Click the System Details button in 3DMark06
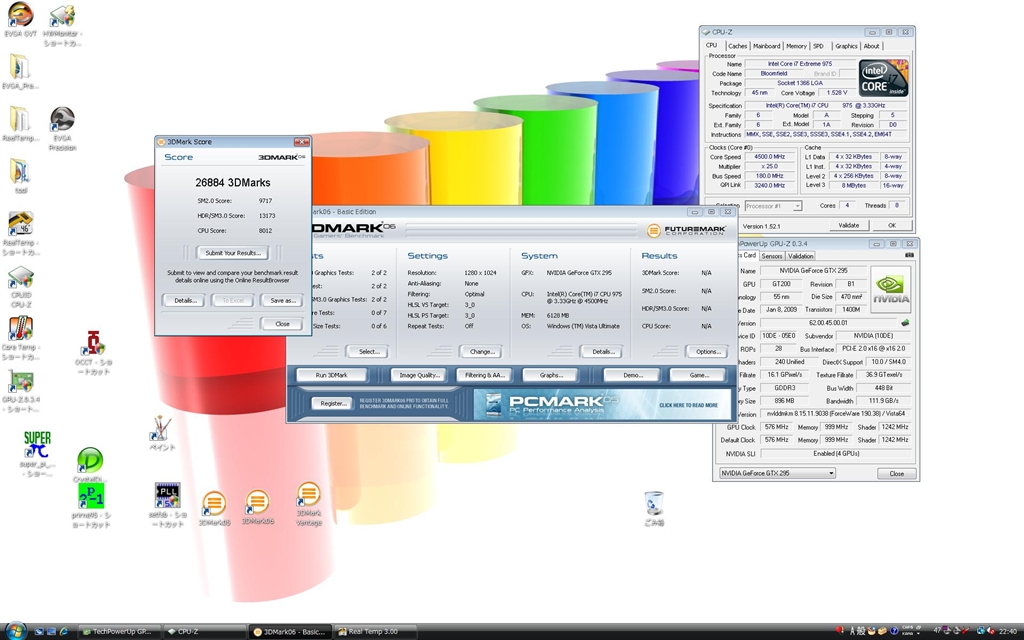The height and width of the screenshot is (640, 1024). coord(602,352)
